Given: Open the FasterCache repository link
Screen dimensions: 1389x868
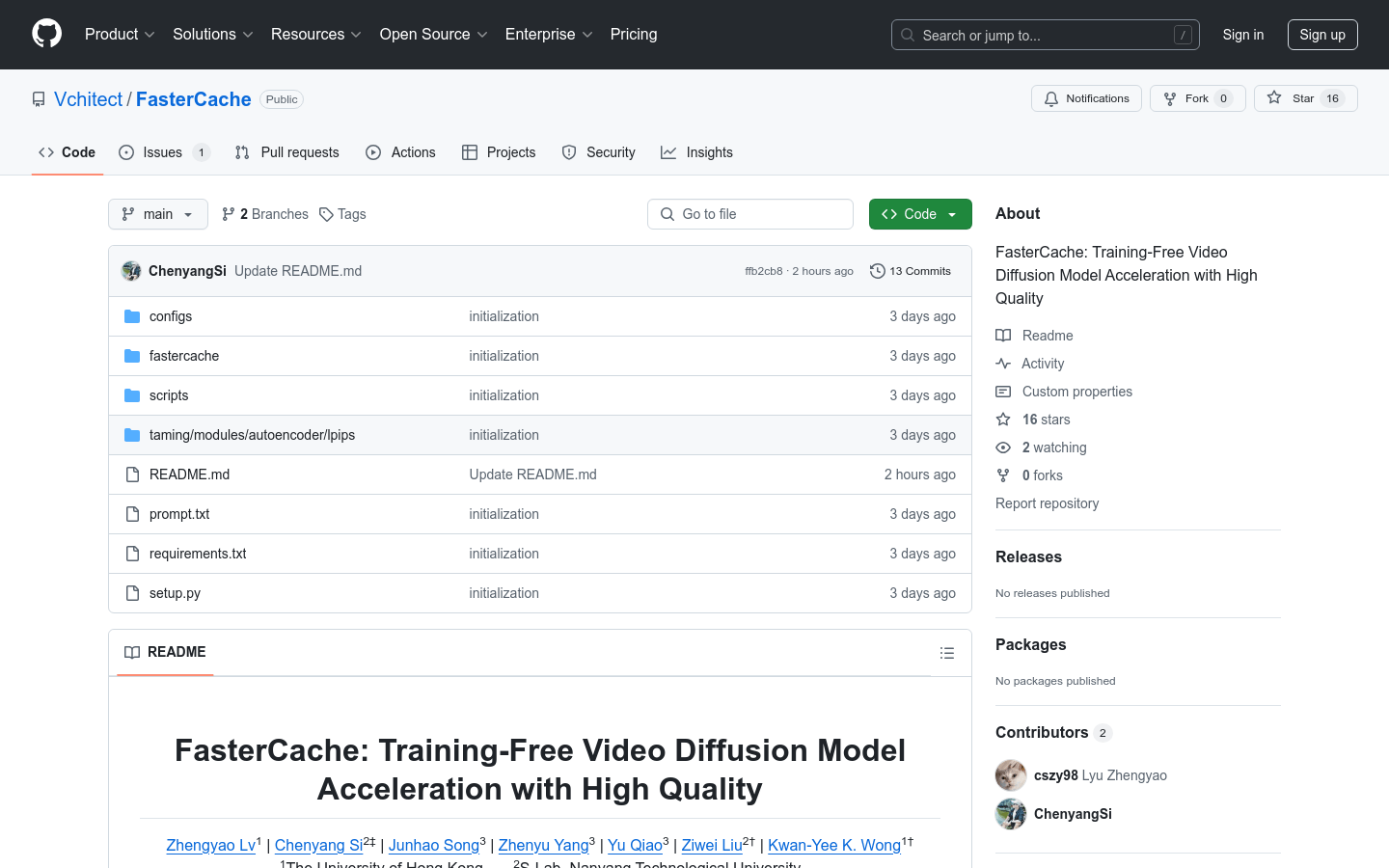Looking at the screenshot, I should pos(194,99).
